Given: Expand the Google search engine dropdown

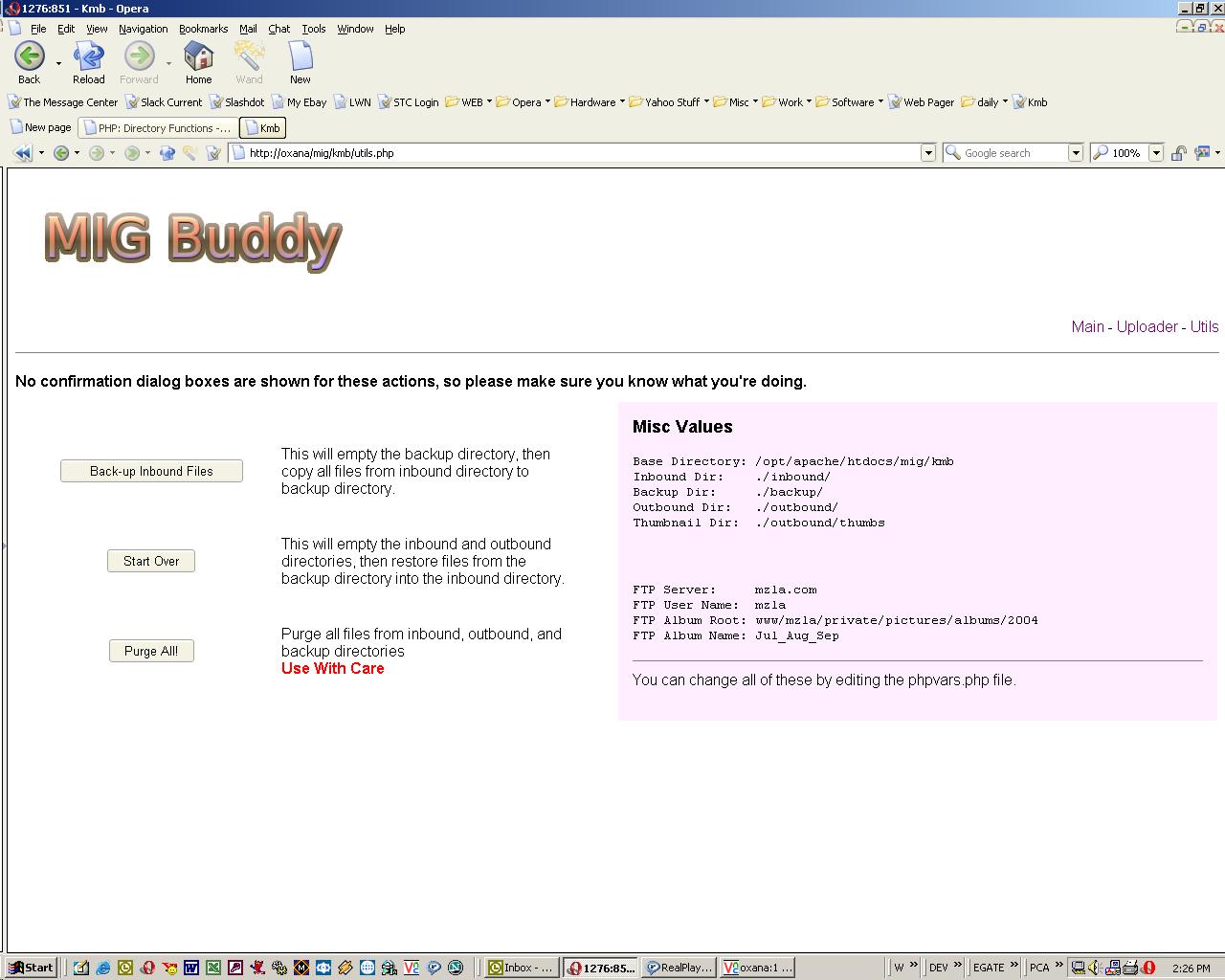Looking at the screenshot, I should 1075,153.
